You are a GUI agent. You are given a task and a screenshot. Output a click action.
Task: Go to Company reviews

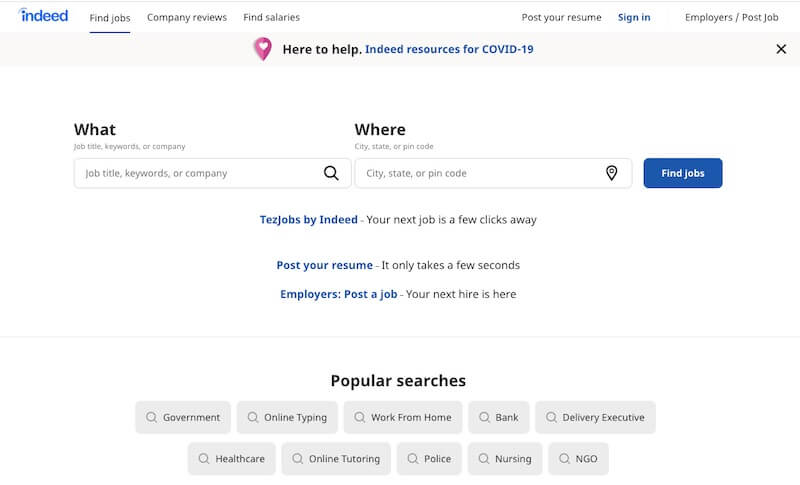click(x=187, y=17)
